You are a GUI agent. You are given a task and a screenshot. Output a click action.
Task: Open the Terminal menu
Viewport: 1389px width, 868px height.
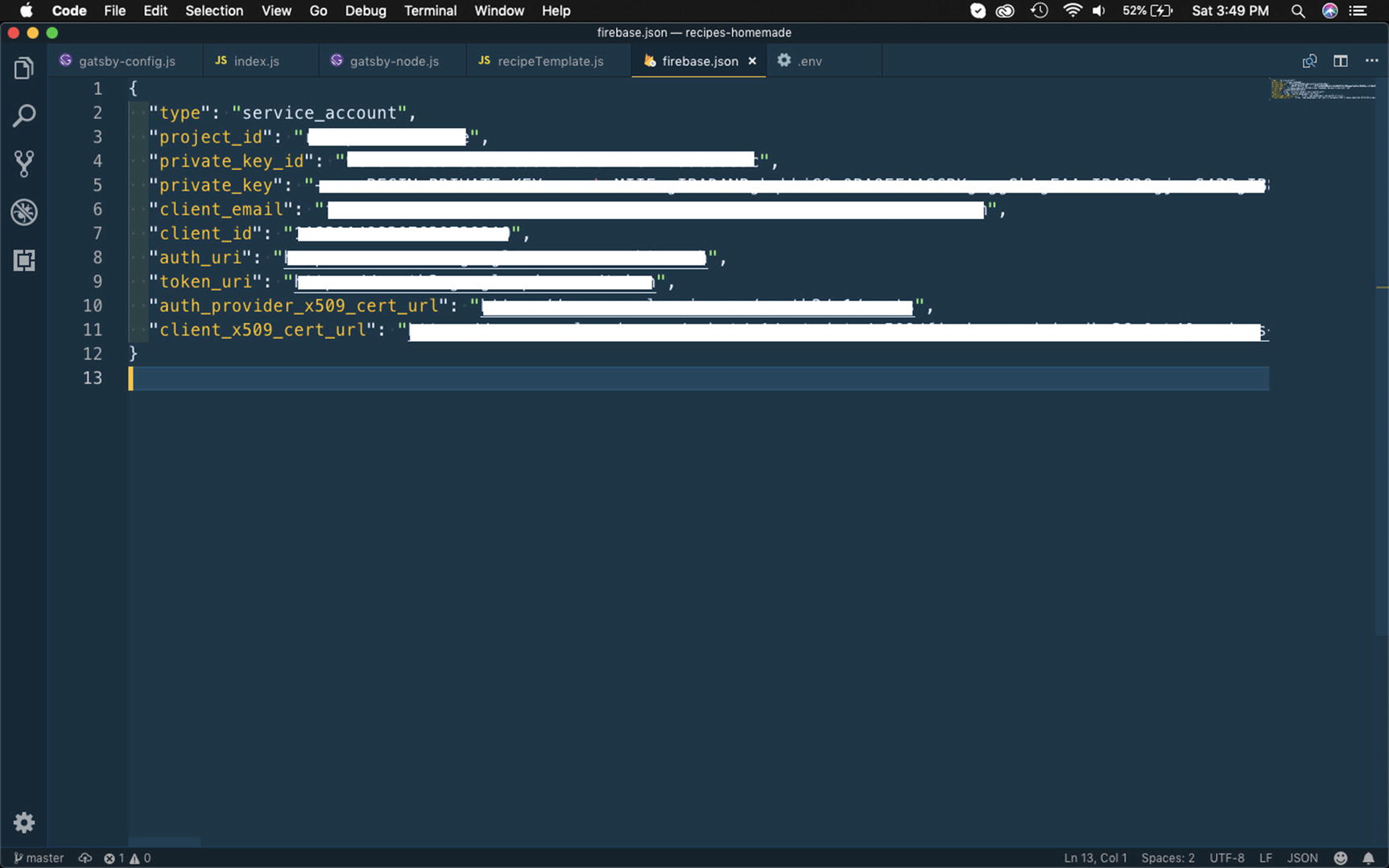430,10
